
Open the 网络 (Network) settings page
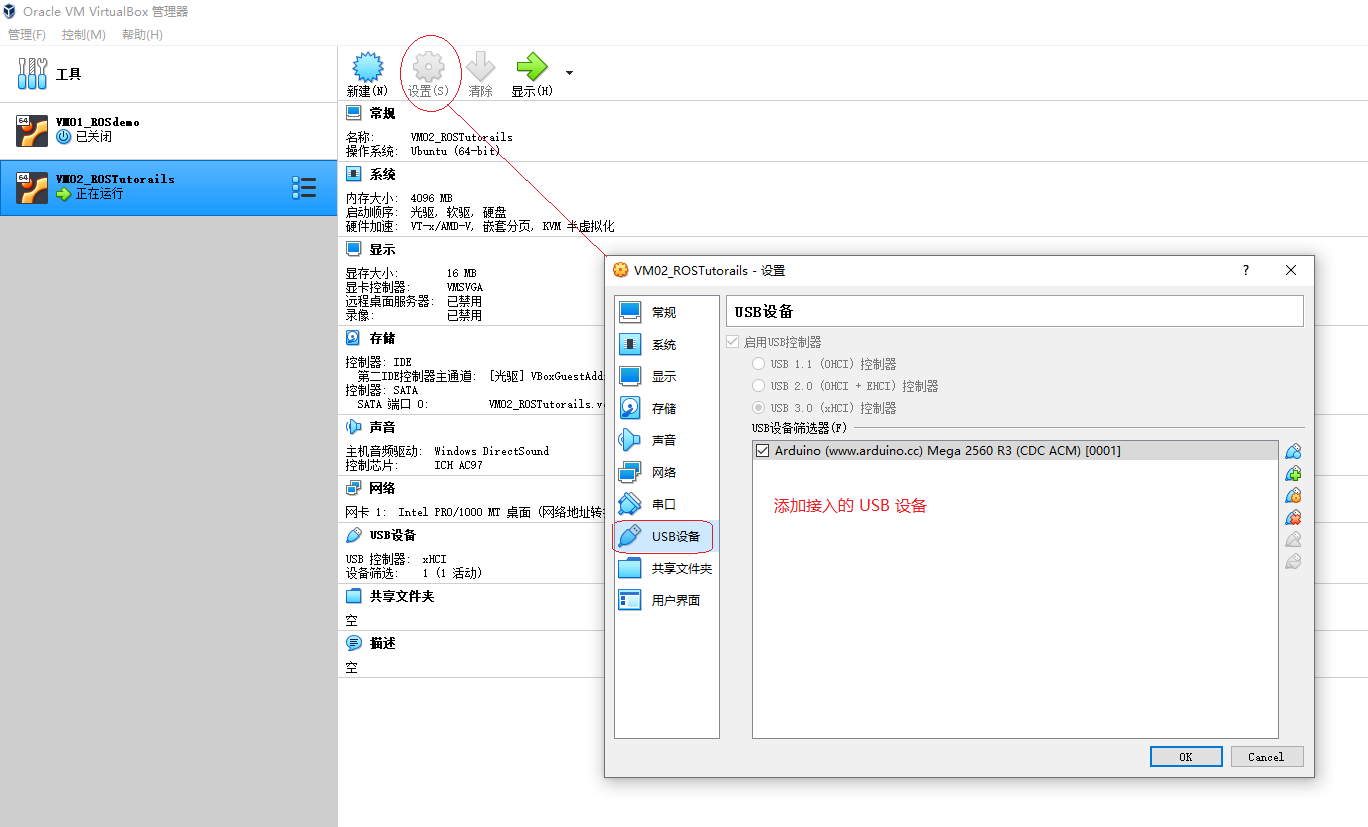click(x=666, y=471)
